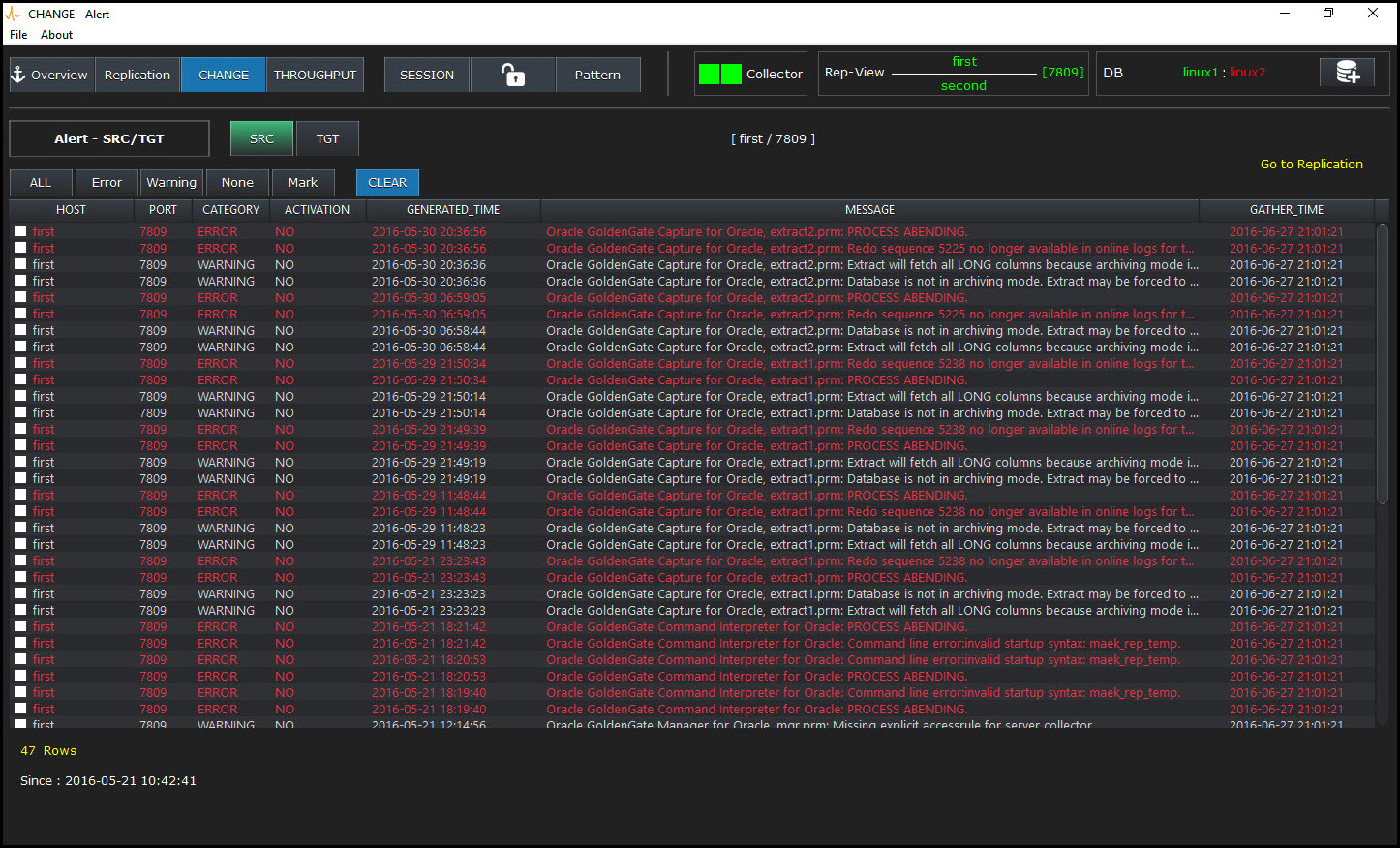
Task: Open the File menu
Action: point(18,35)
